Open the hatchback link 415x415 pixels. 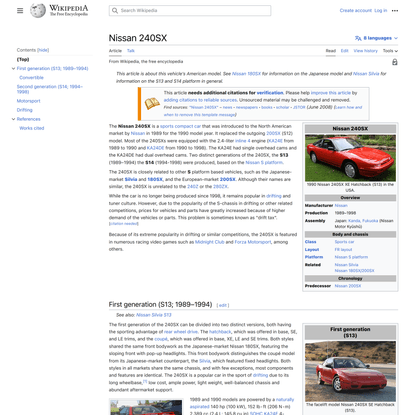(x=220, y=332)
